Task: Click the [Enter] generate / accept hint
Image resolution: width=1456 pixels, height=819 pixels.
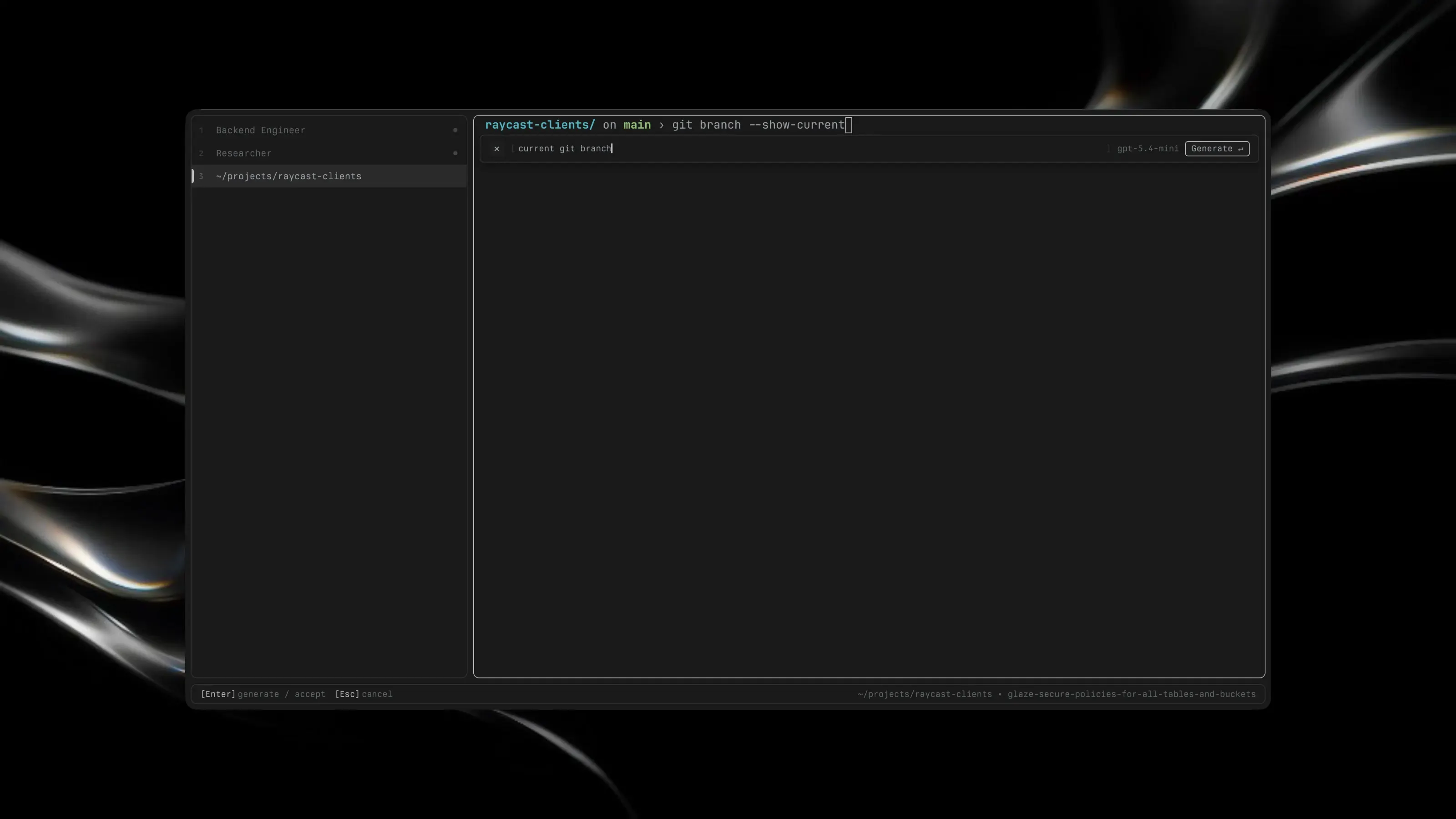Action: [263, 694]
